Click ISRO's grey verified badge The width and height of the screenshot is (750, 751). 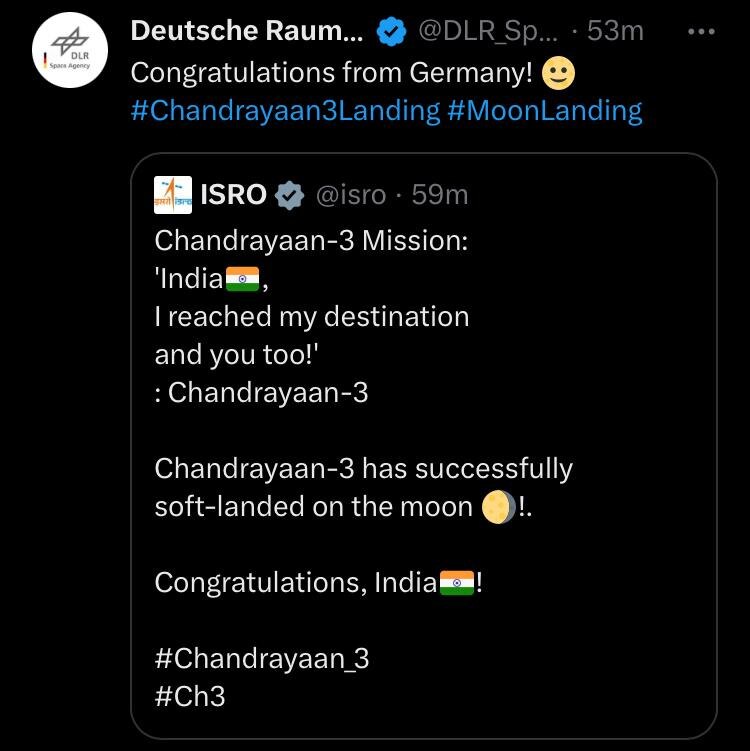(x=289, y=195)
